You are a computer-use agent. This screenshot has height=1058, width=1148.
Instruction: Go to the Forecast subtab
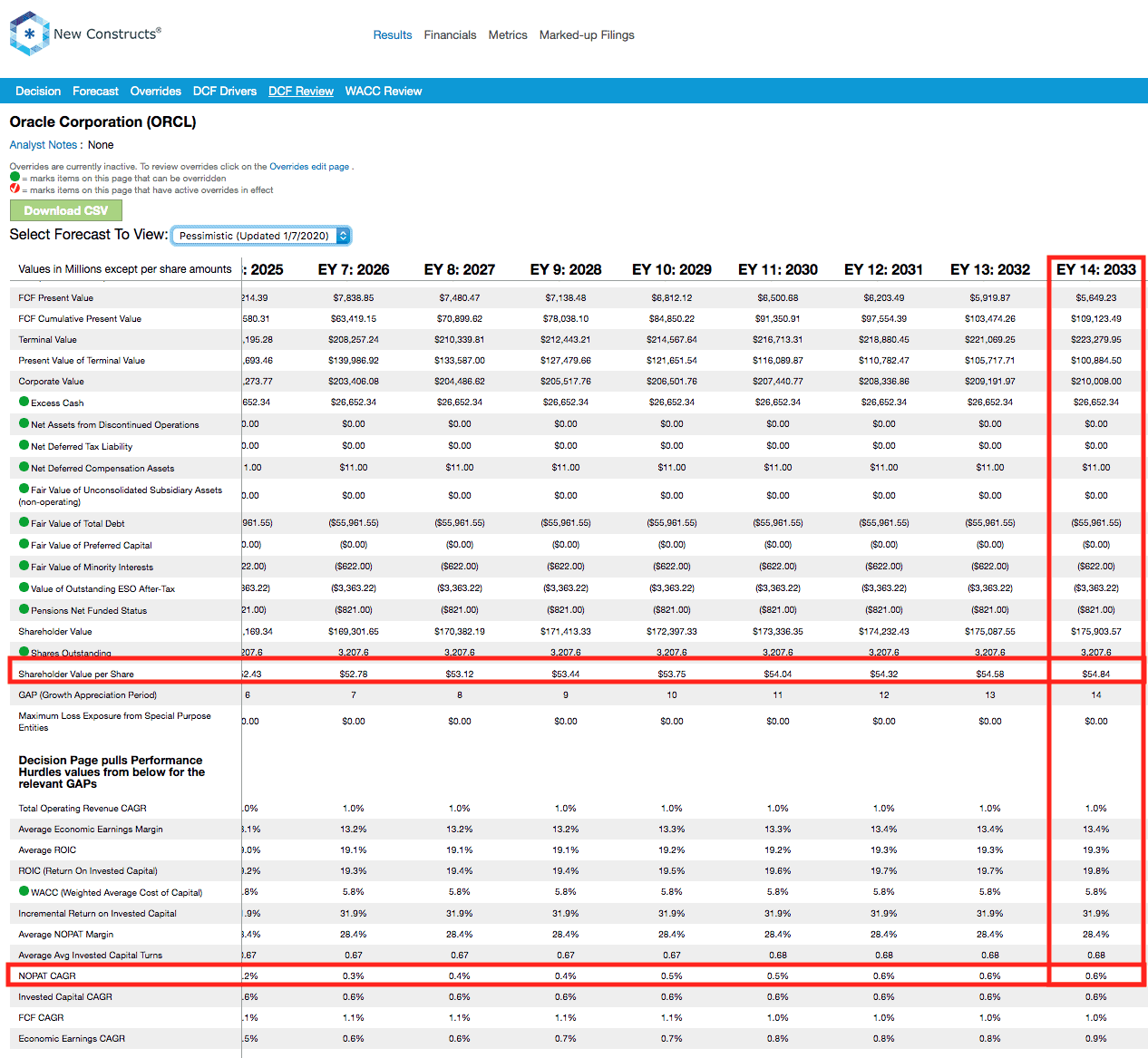(x=95, y=92)
